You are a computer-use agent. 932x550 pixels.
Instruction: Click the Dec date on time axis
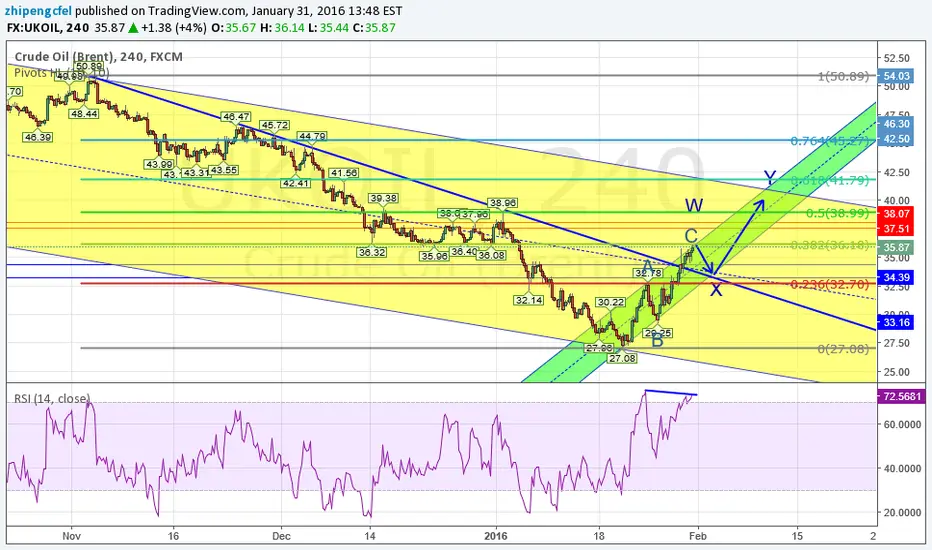click(281, 536)
